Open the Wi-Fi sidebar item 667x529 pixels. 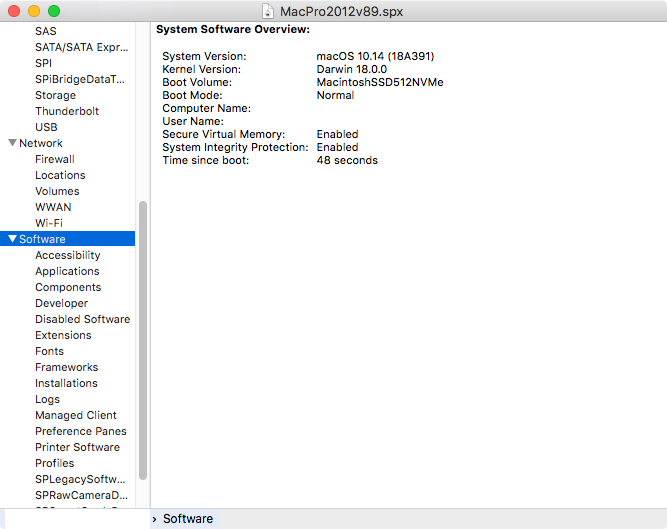(x=48, y=223)
